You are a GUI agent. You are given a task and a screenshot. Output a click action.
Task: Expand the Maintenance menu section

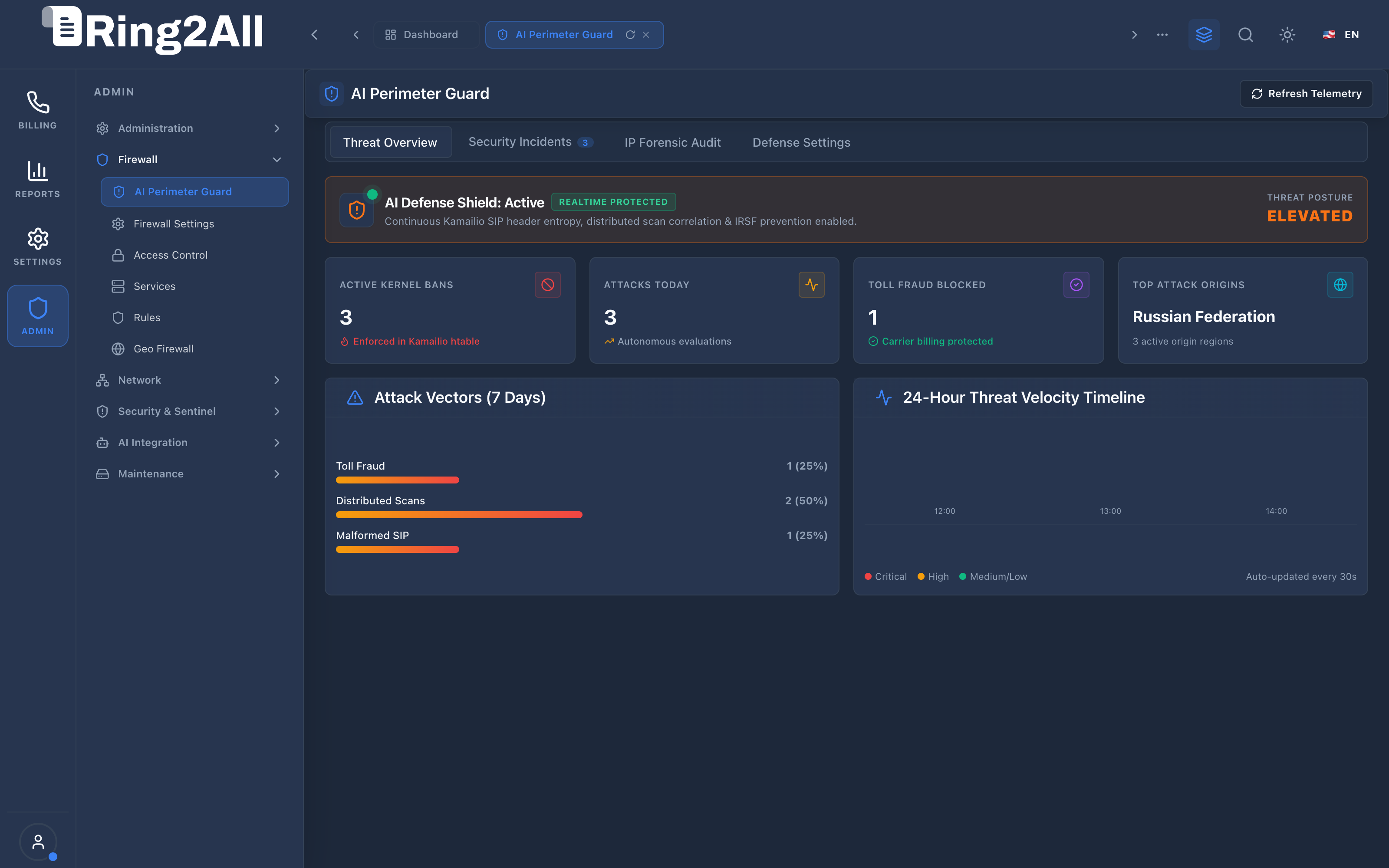[x=189, y=473]
